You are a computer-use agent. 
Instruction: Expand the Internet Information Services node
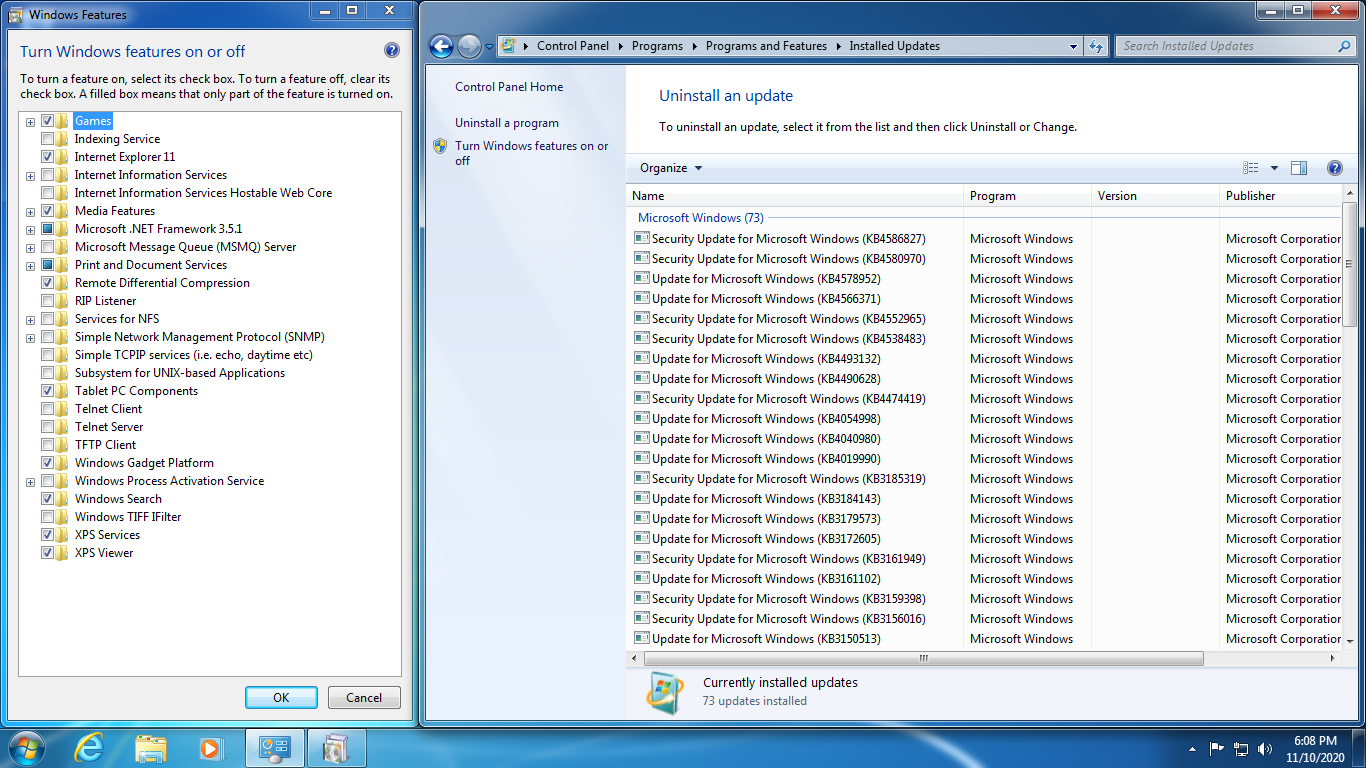31,176
